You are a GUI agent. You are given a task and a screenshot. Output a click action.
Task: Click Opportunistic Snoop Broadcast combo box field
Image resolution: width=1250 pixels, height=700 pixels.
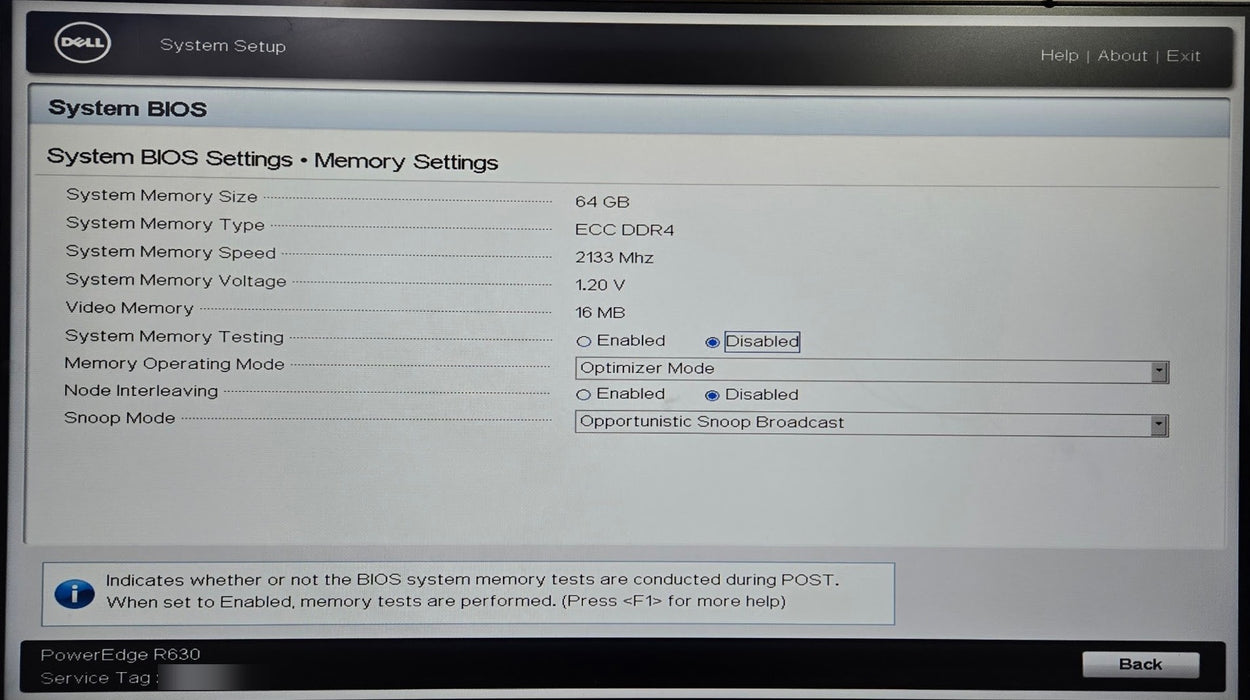click(872, 424)
